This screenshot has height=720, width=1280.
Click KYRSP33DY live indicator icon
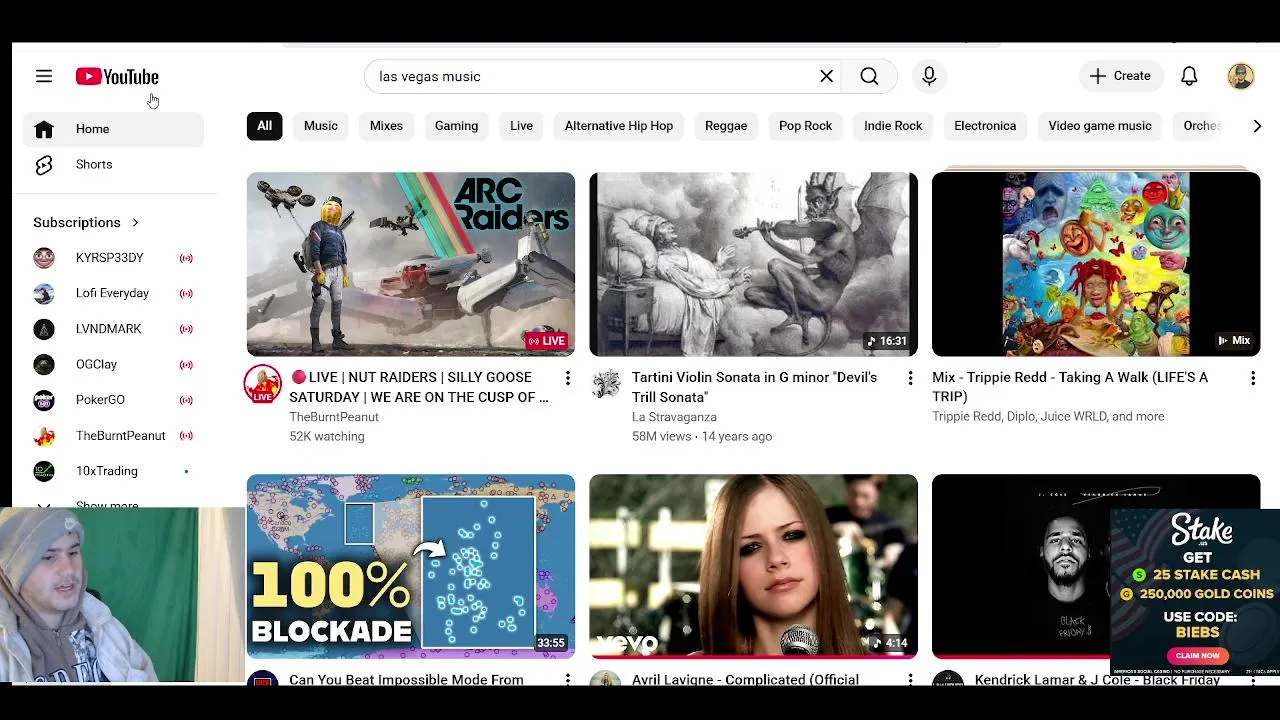pos(186,258)
